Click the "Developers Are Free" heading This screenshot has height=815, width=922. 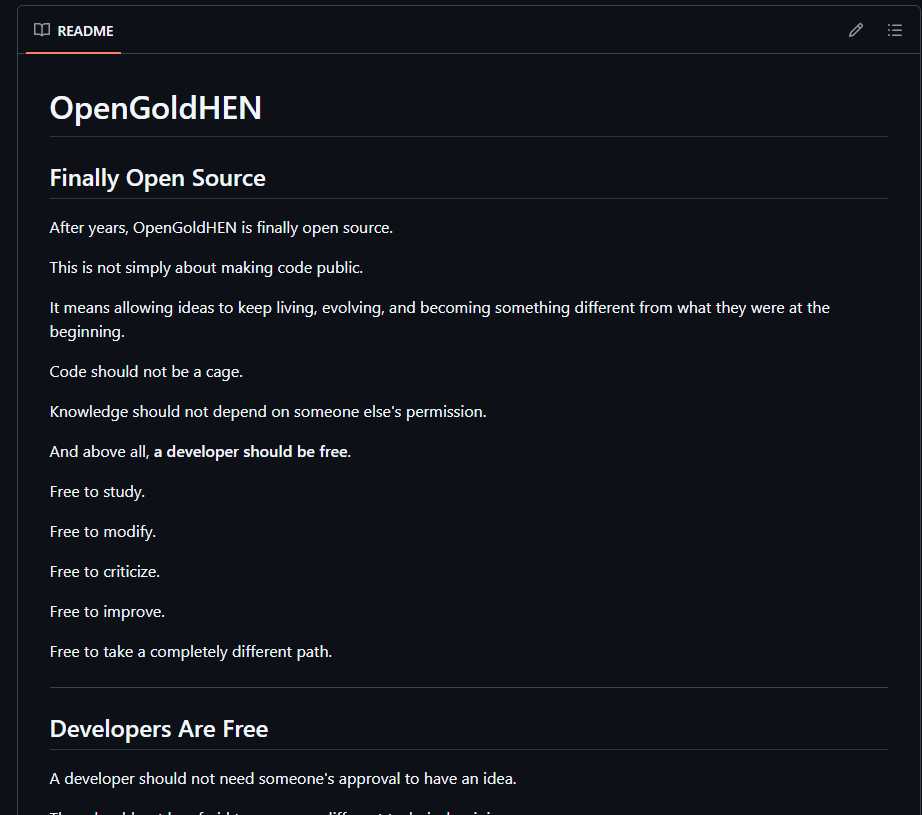(x=159, y=729)
